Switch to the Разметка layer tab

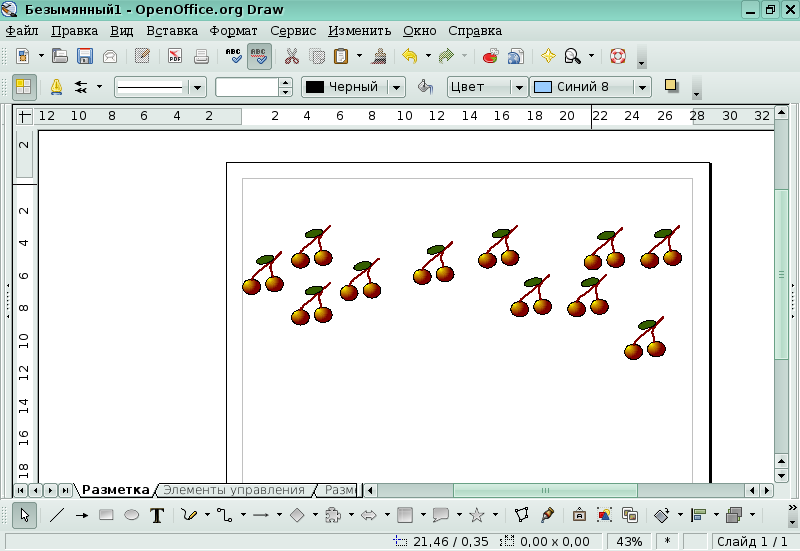click(x=115, y=490)
